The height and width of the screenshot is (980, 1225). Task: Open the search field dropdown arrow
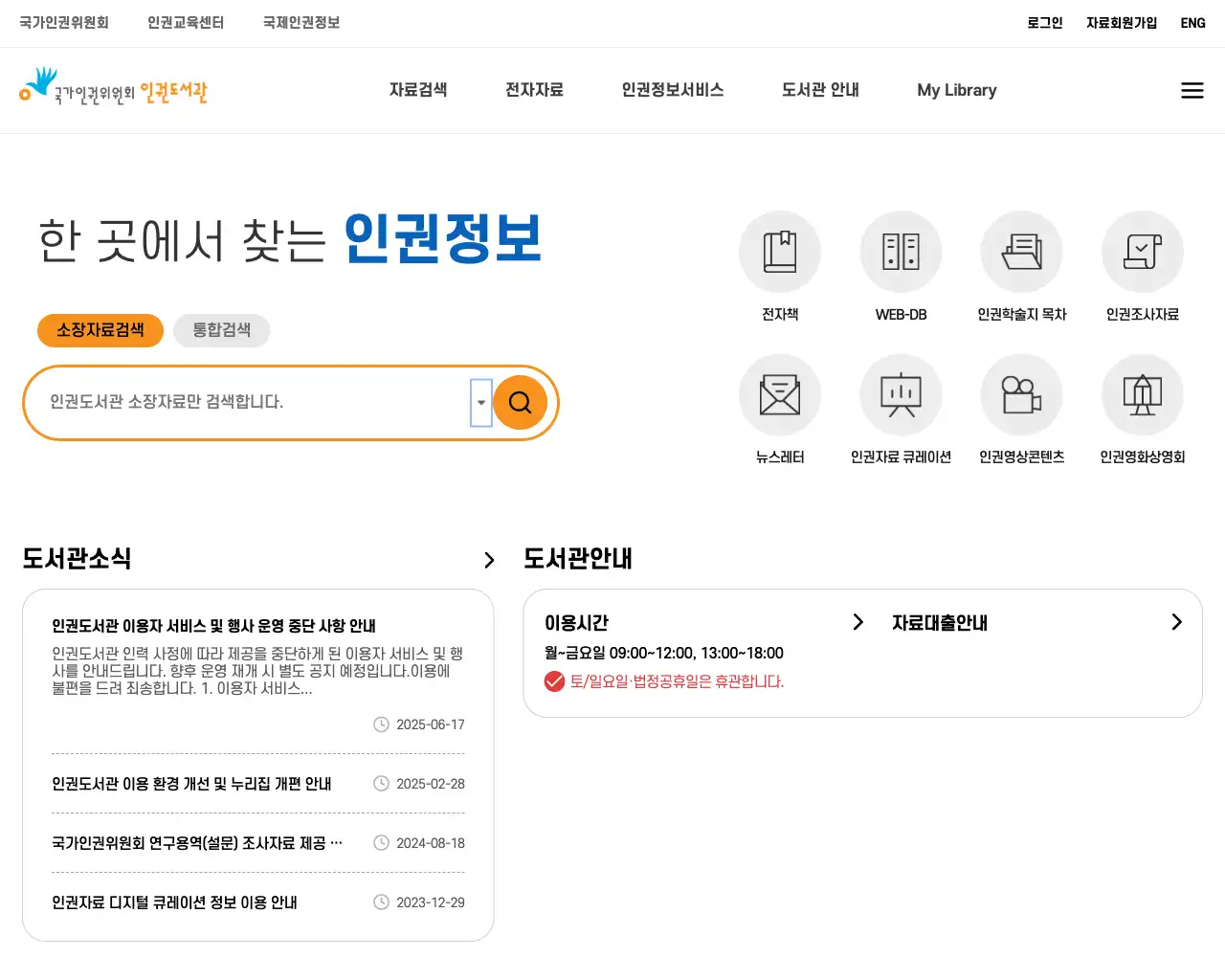(x=479, y=402)
